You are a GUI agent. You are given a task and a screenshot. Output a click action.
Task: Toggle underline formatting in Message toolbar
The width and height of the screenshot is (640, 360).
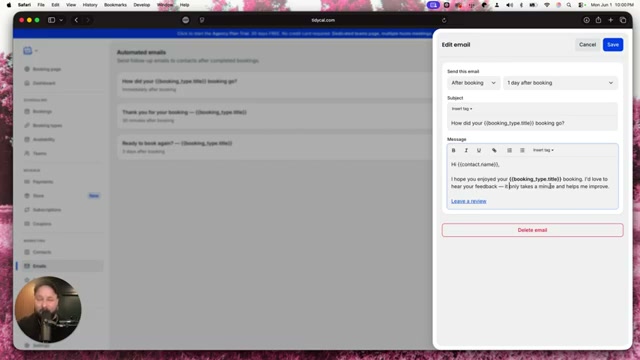point(479,150)
